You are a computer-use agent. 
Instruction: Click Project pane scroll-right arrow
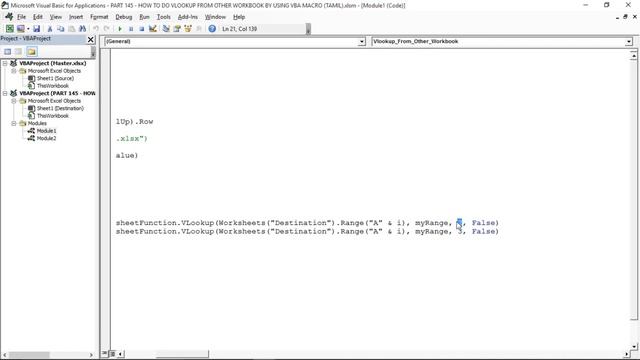click(x=91, y=355)
